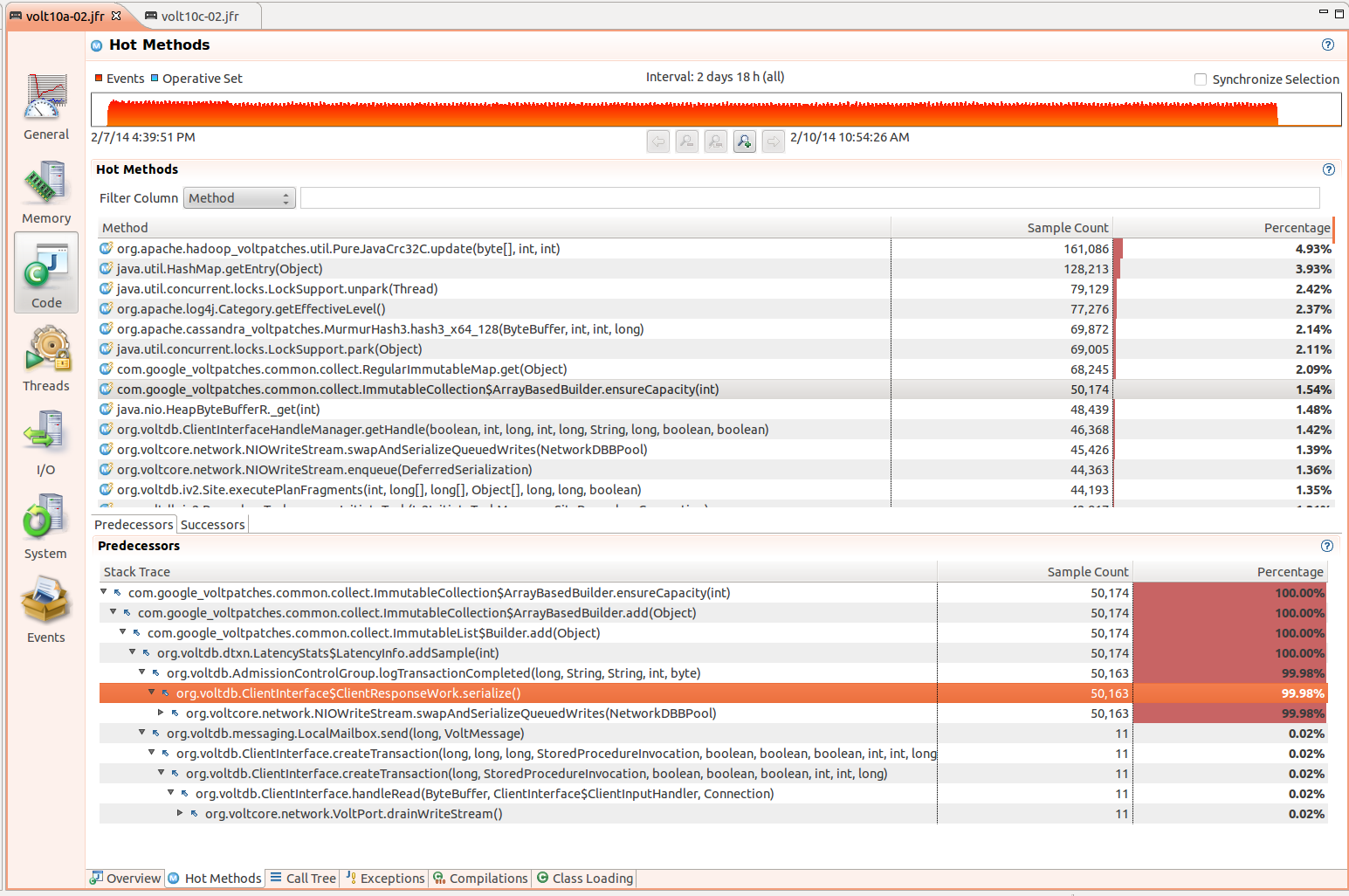Screen dimensions: 1349x896
Task: Switch to the Successors tab
Action: [x=213, y=525]
